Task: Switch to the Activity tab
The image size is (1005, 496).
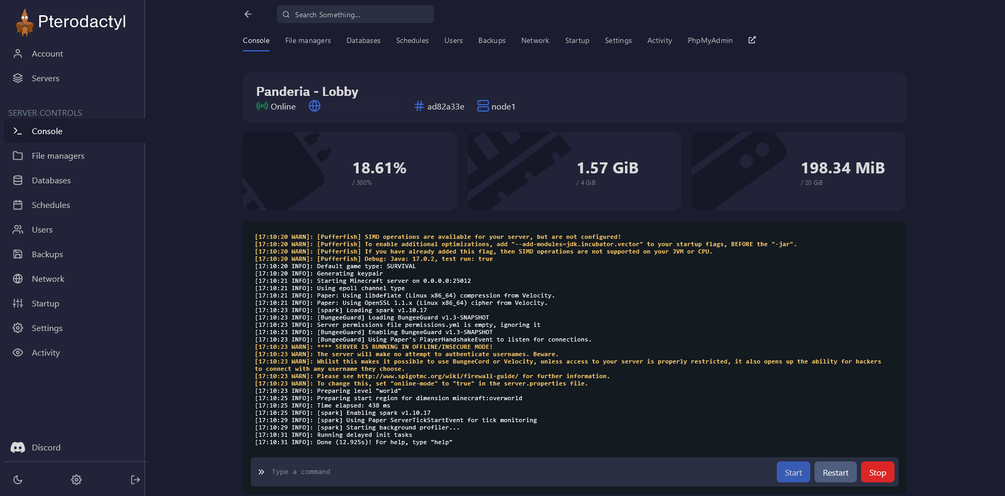Action: (x=660, y=40)
